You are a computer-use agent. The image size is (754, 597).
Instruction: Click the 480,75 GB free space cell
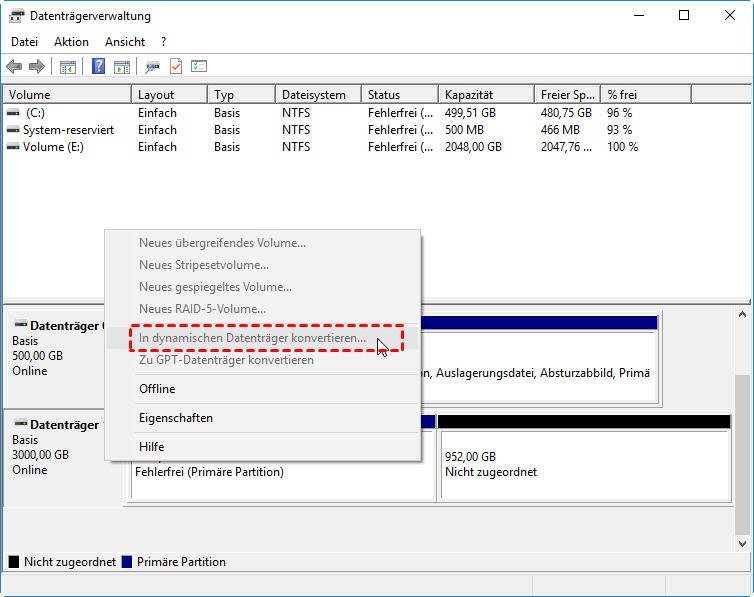pos(566,113)
